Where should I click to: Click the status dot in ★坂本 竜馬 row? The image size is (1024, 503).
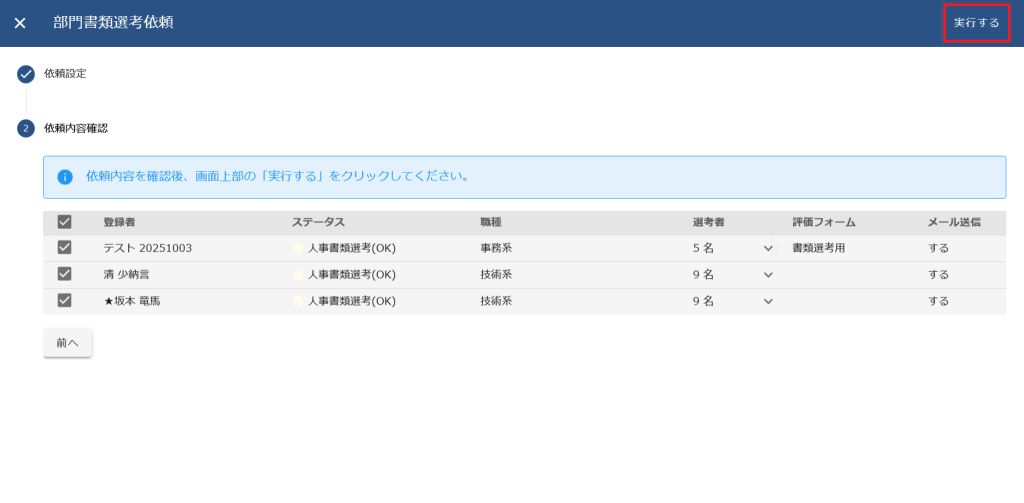click(x=298, y=301)
